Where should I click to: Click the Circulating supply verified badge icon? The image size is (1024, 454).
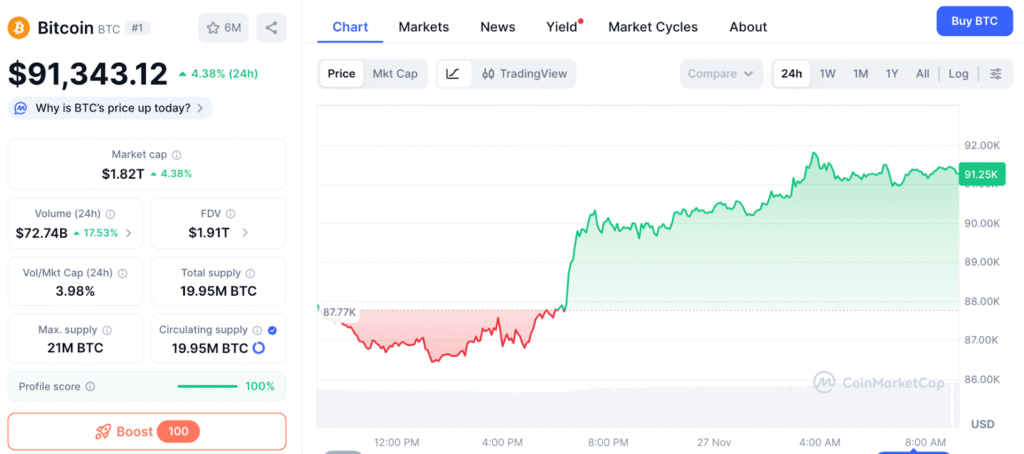(273, 329)
